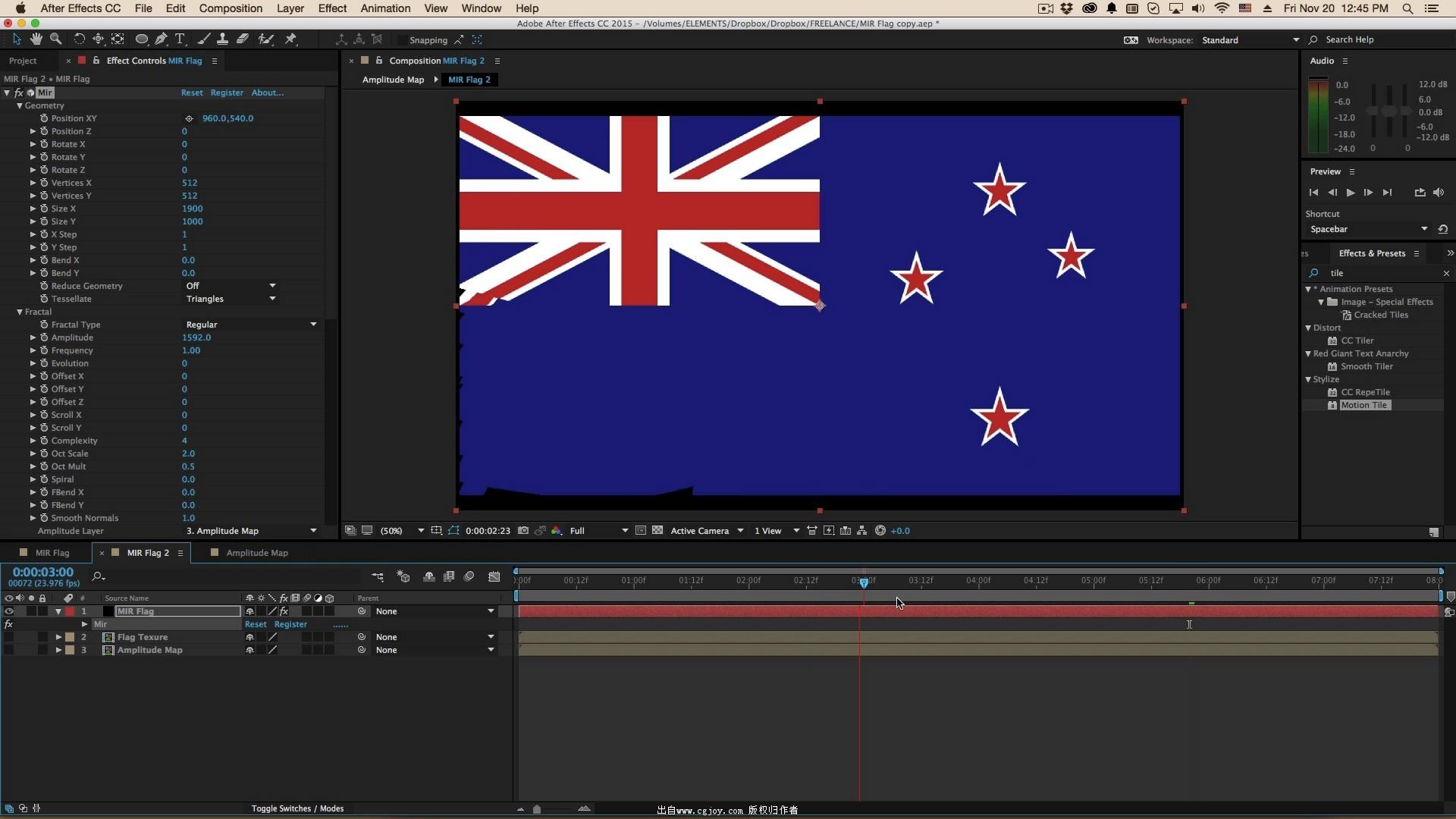Hide the MIR Flag layer eye
1456x819 pixels.
[9, 611]
